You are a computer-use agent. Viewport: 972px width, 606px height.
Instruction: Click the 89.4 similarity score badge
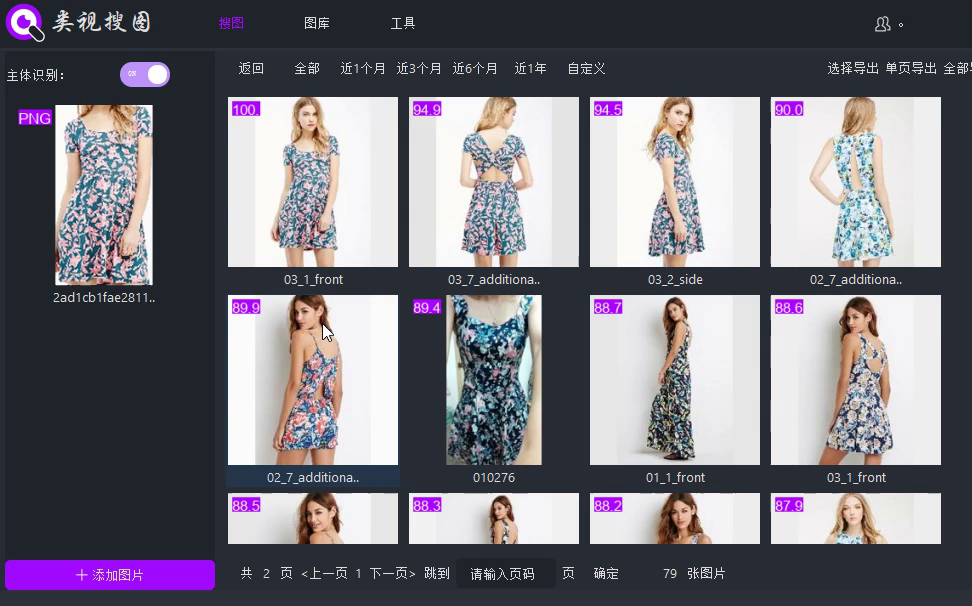click(426, 307)
